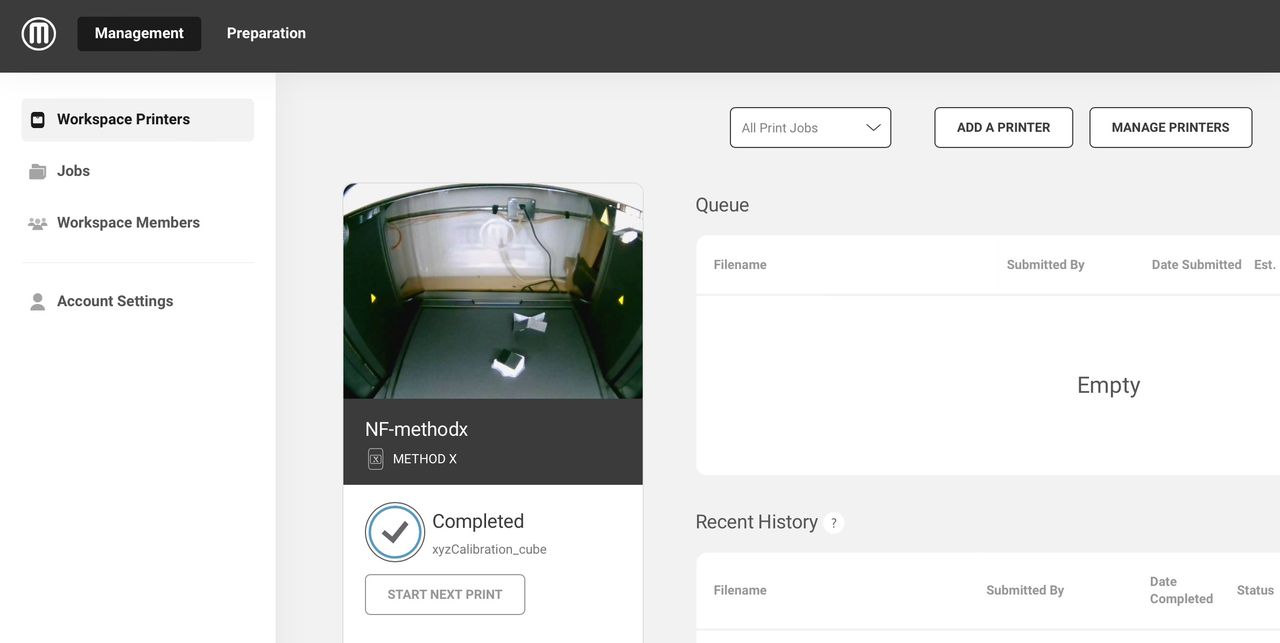Open Workspace Members in the sidebar
Screen dimensions: 1280x643
click(128, 223)
